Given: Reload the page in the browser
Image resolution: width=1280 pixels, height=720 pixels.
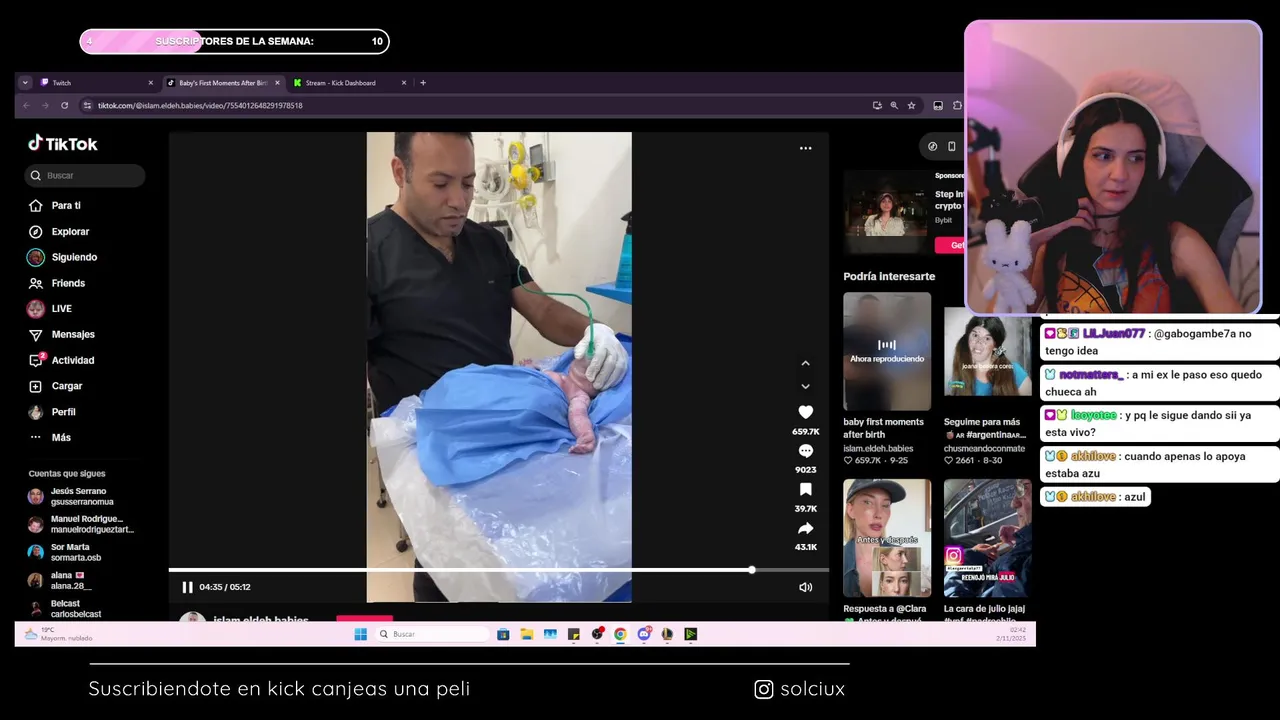Looking at the screenshot, I should pyautogui.click(x=65, y=105).
